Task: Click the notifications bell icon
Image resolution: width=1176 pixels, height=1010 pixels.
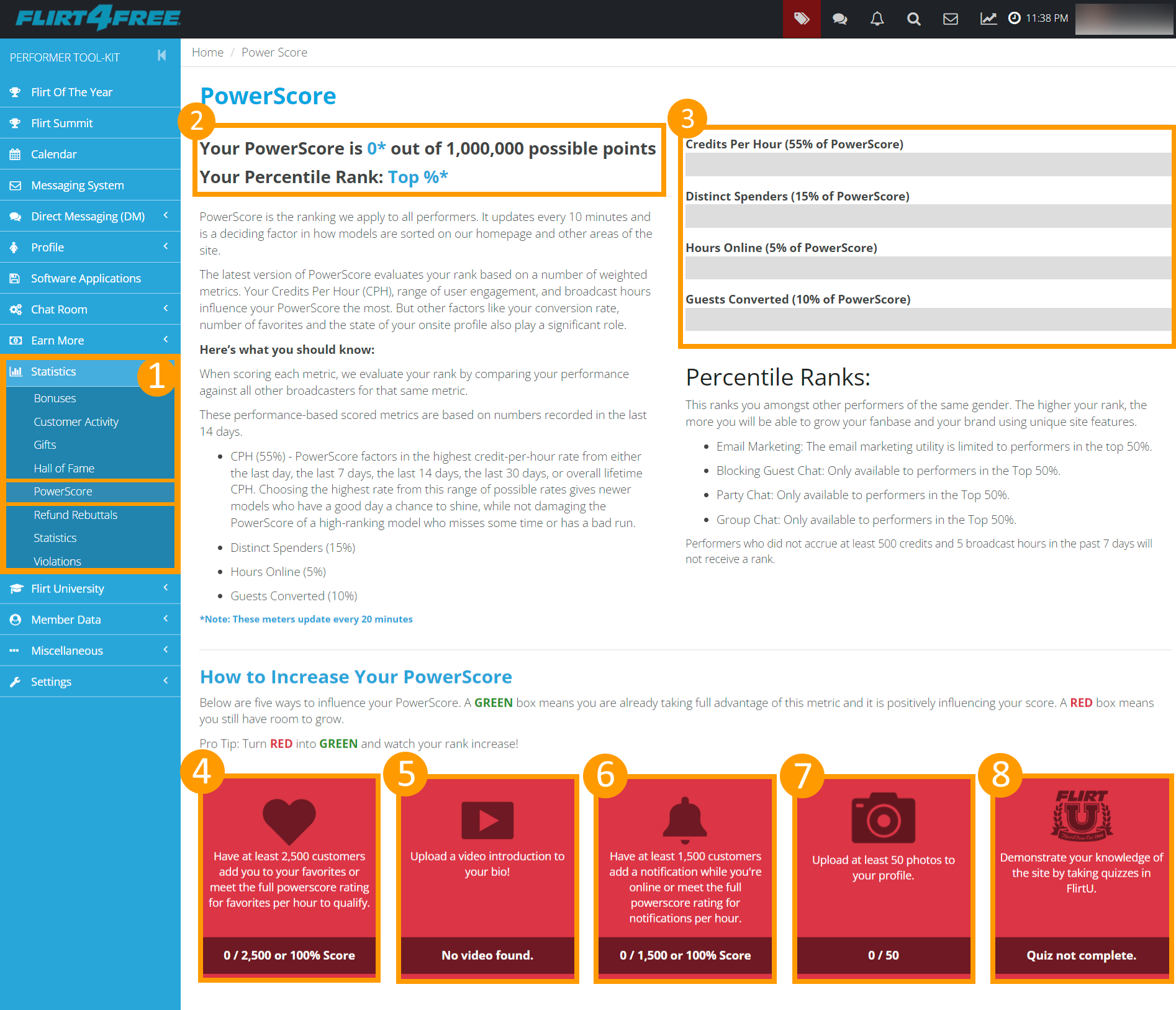Action: [877, 19]
